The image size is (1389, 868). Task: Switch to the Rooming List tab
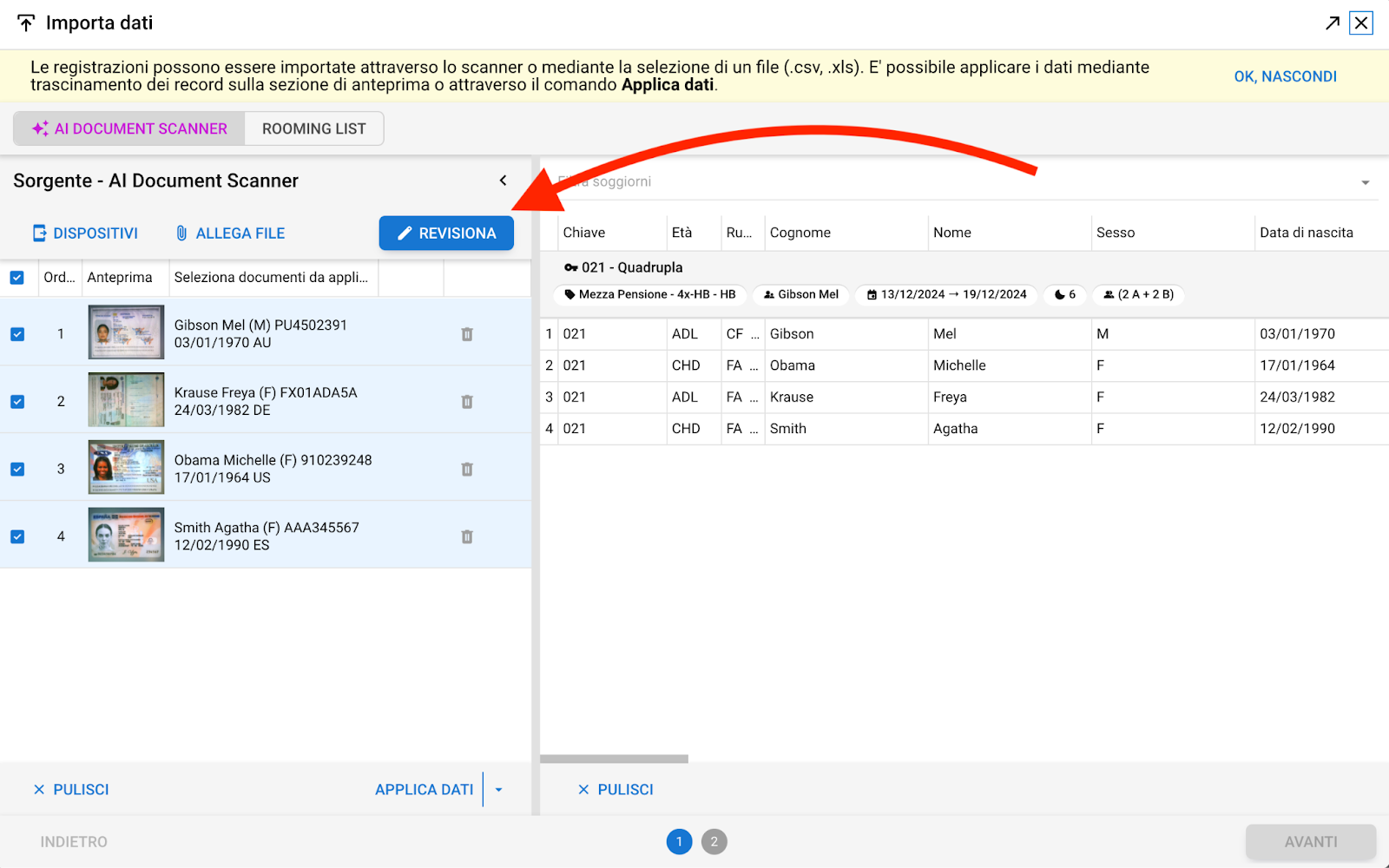(313, 128)
